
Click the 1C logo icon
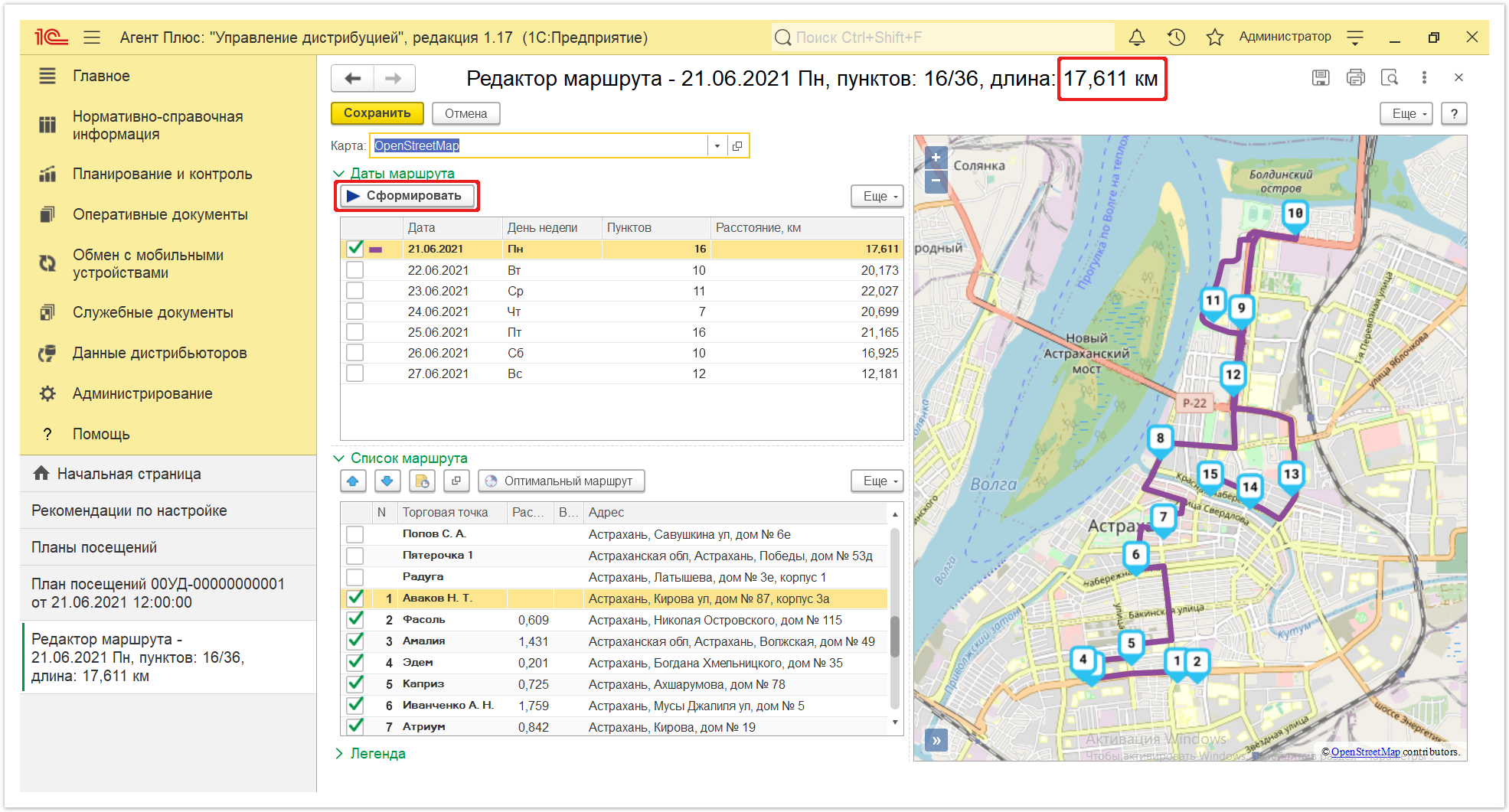click(51, 37)
